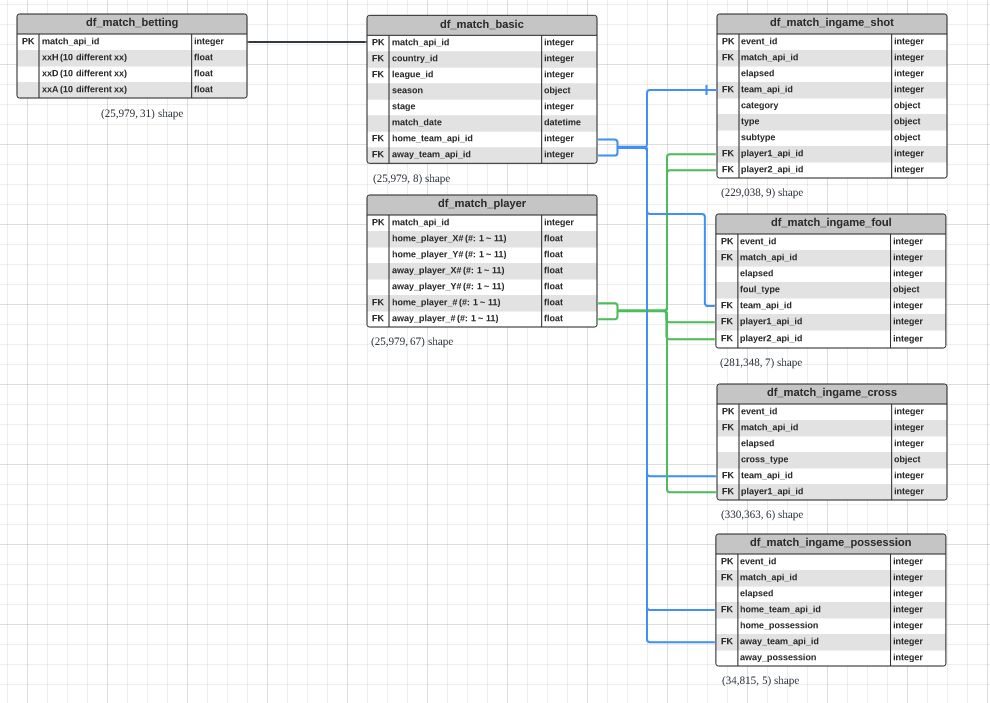Click the (229,038, 9) shape label
990x703 pixels.
click(761, 192)
